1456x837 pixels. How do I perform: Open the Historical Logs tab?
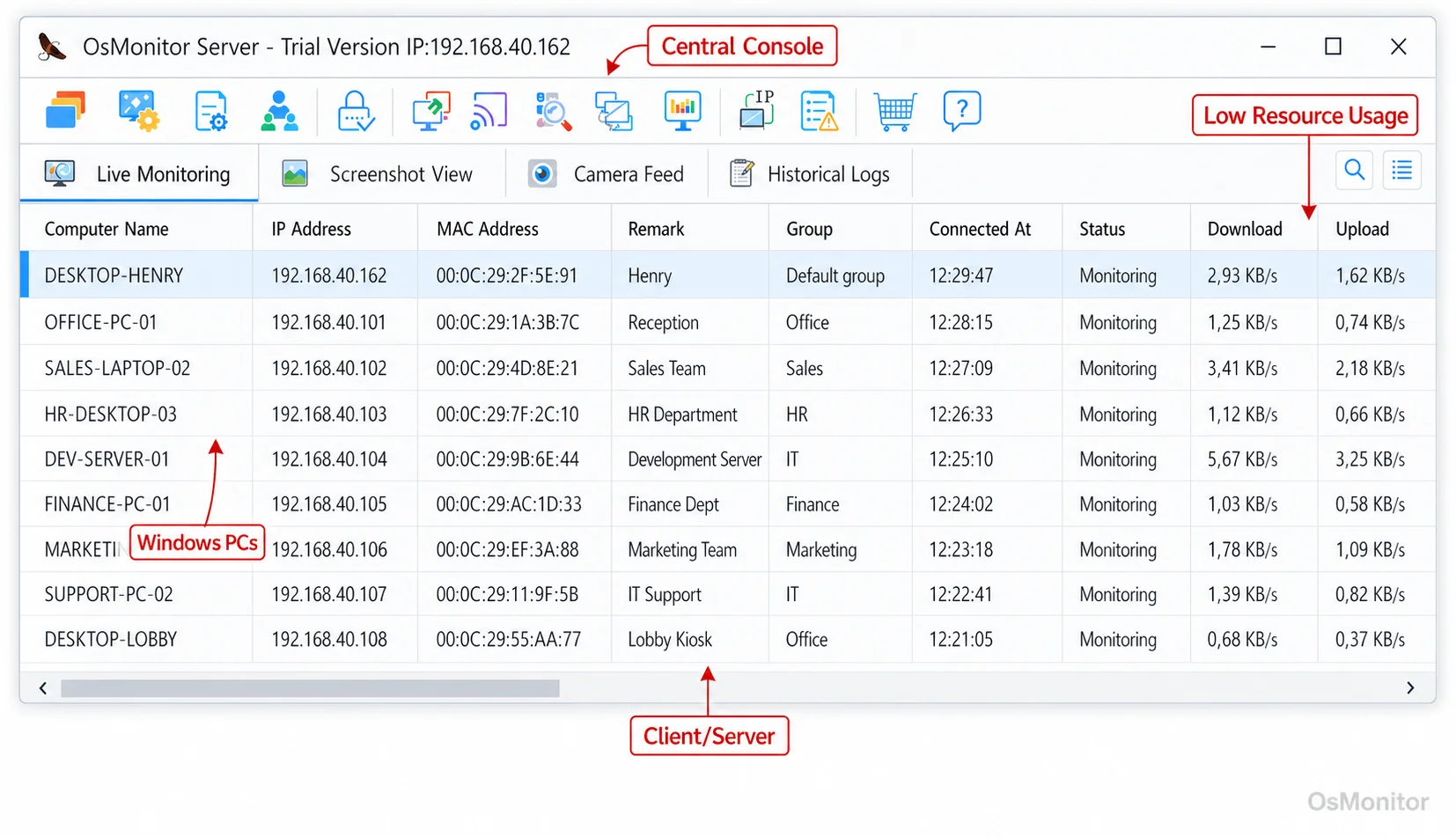coord(810,174)
